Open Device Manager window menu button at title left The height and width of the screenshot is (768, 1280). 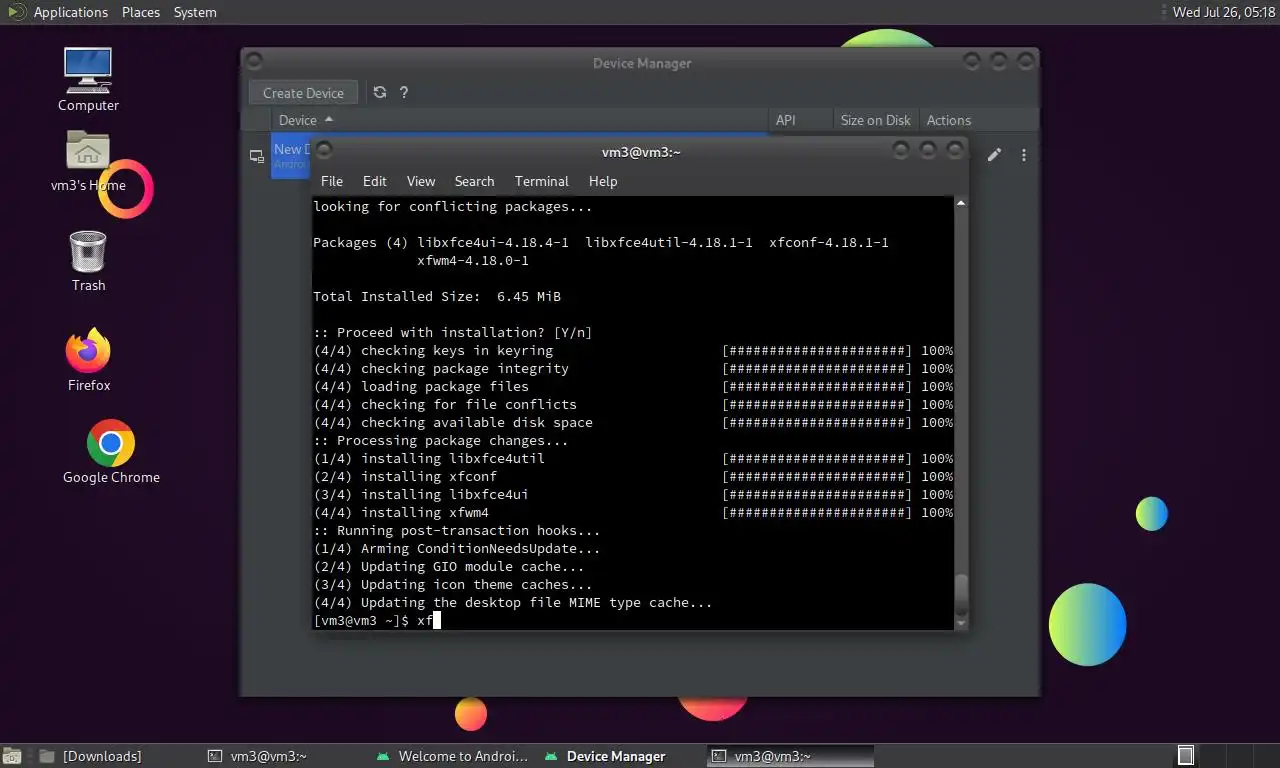pos(253,62)
